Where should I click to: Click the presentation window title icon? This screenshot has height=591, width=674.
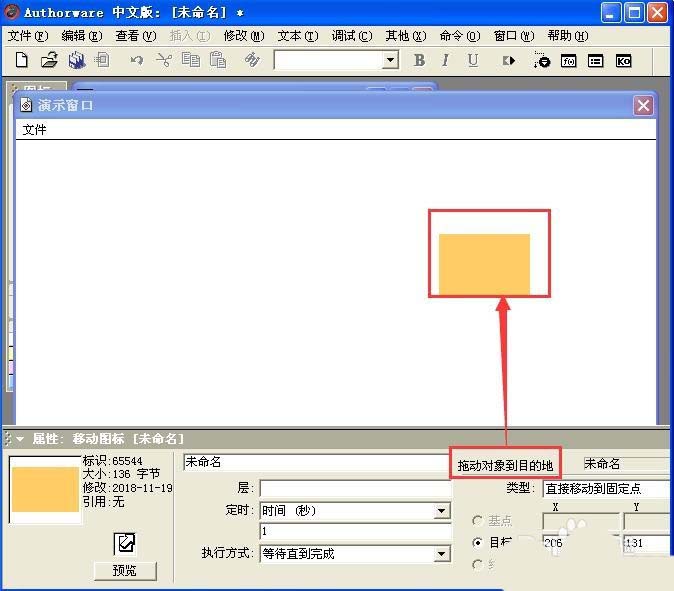pos(26,105)
